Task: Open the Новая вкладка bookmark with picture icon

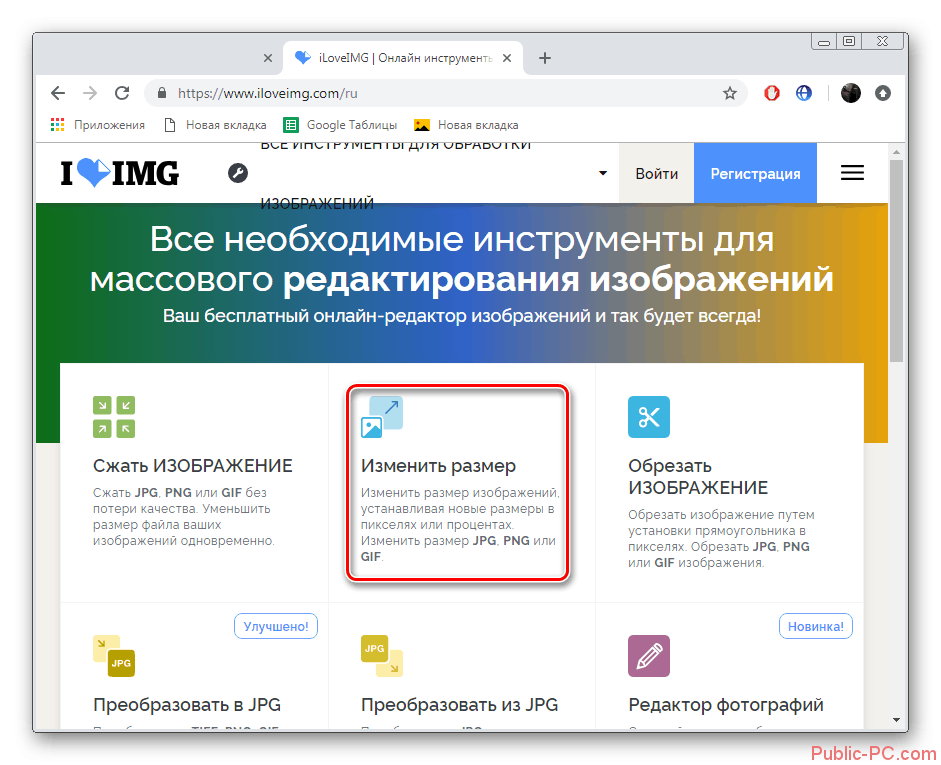Action: pos(466,125)
